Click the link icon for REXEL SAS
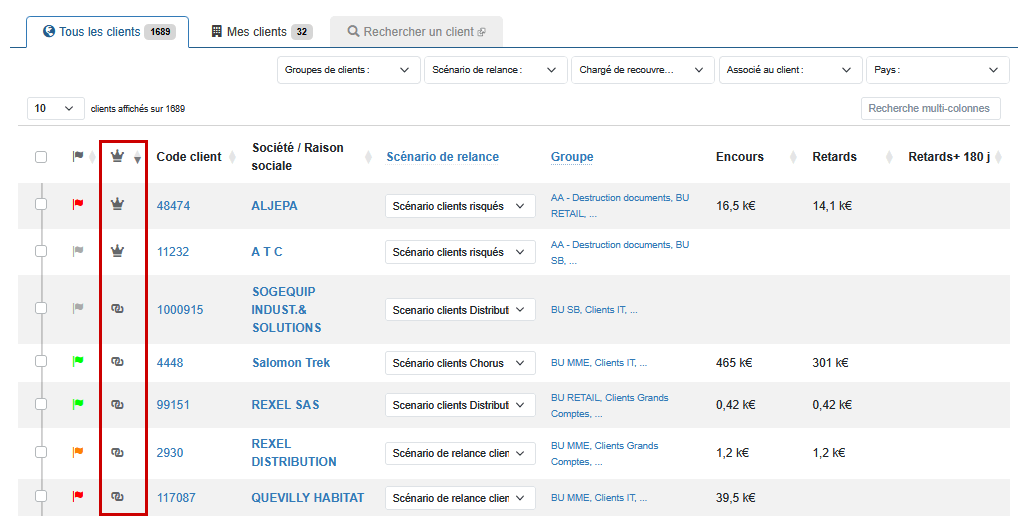Screen dimensions: 1030x516 click(118, 404)
